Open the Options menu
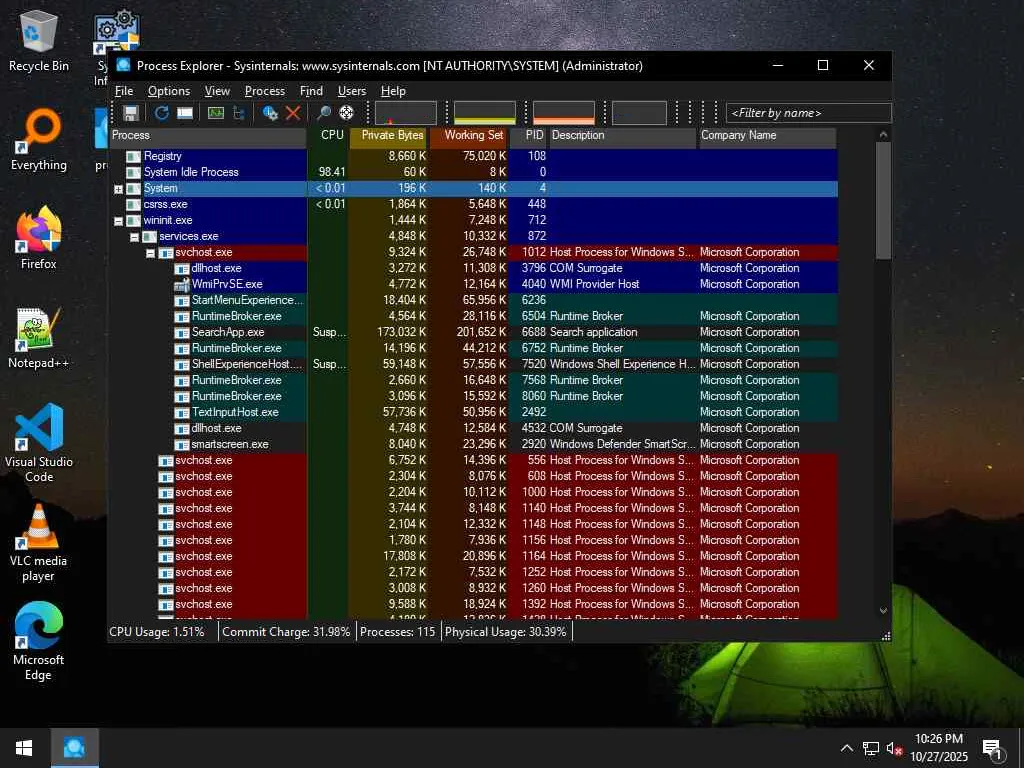This screenshot has width=1024, height=768. [x=168, y=91]
